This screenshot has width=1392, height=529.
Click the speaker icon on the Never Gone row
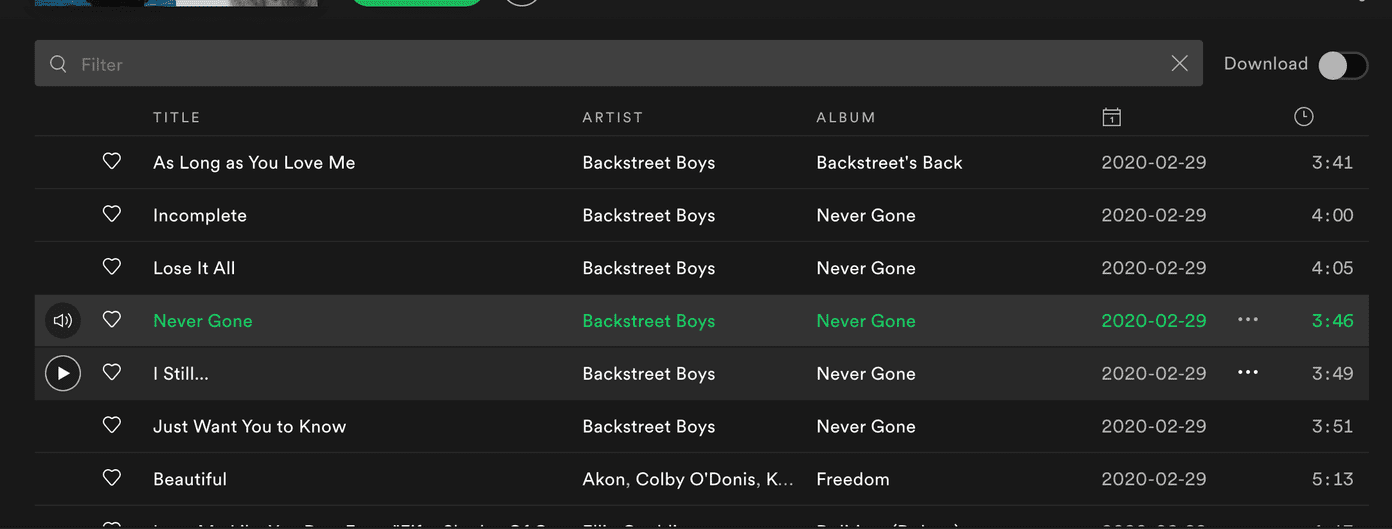(x=63, y=321)
